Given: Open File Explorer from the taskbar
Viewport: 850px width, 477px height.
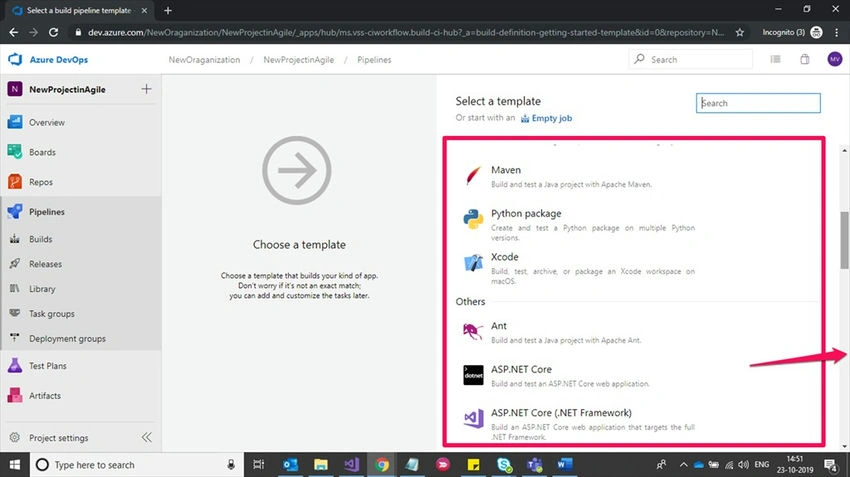Looking at the screenshot, I should [320, 465].
